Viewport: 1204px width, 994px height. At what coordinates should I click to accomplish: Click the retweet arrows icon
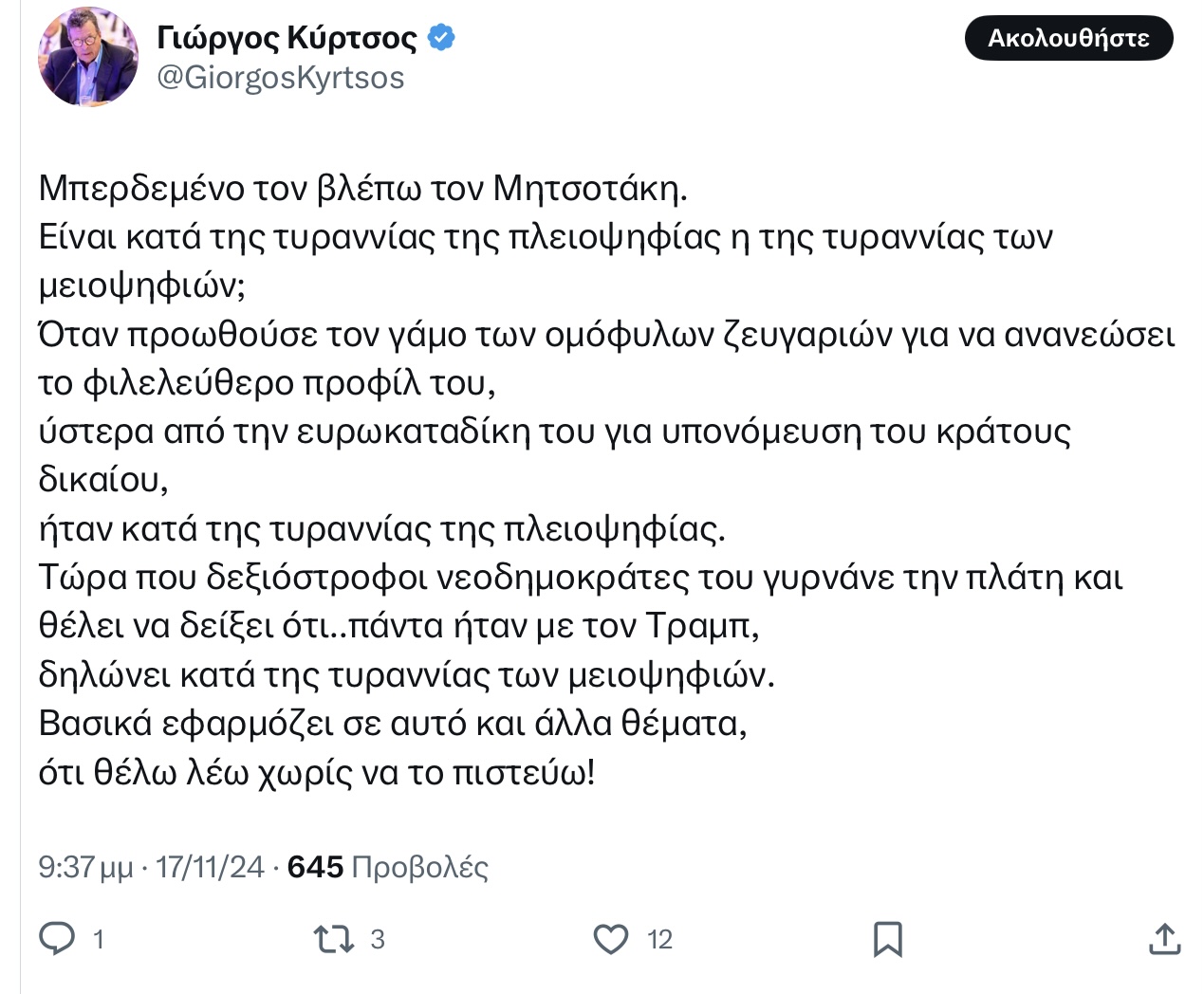point(333,939)
